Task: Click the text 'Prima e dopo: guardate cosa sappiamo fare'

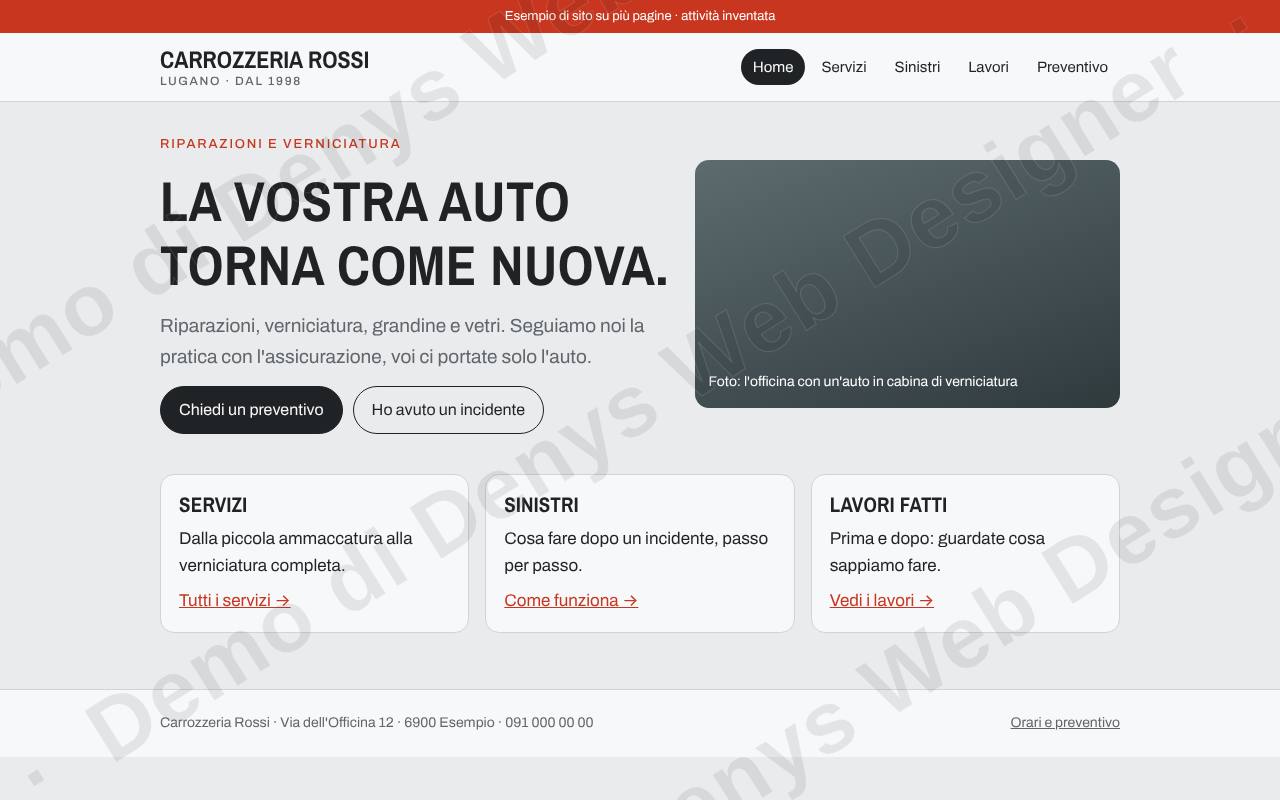Action: pos(937,551)
